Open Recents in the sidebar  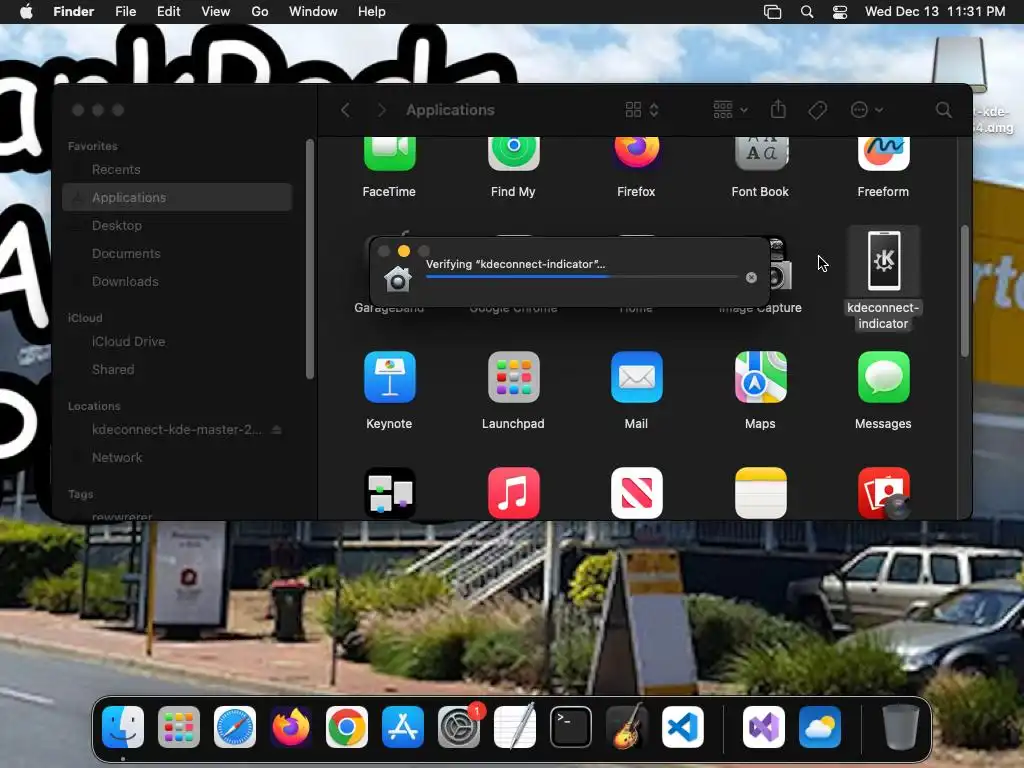[177, 170]
